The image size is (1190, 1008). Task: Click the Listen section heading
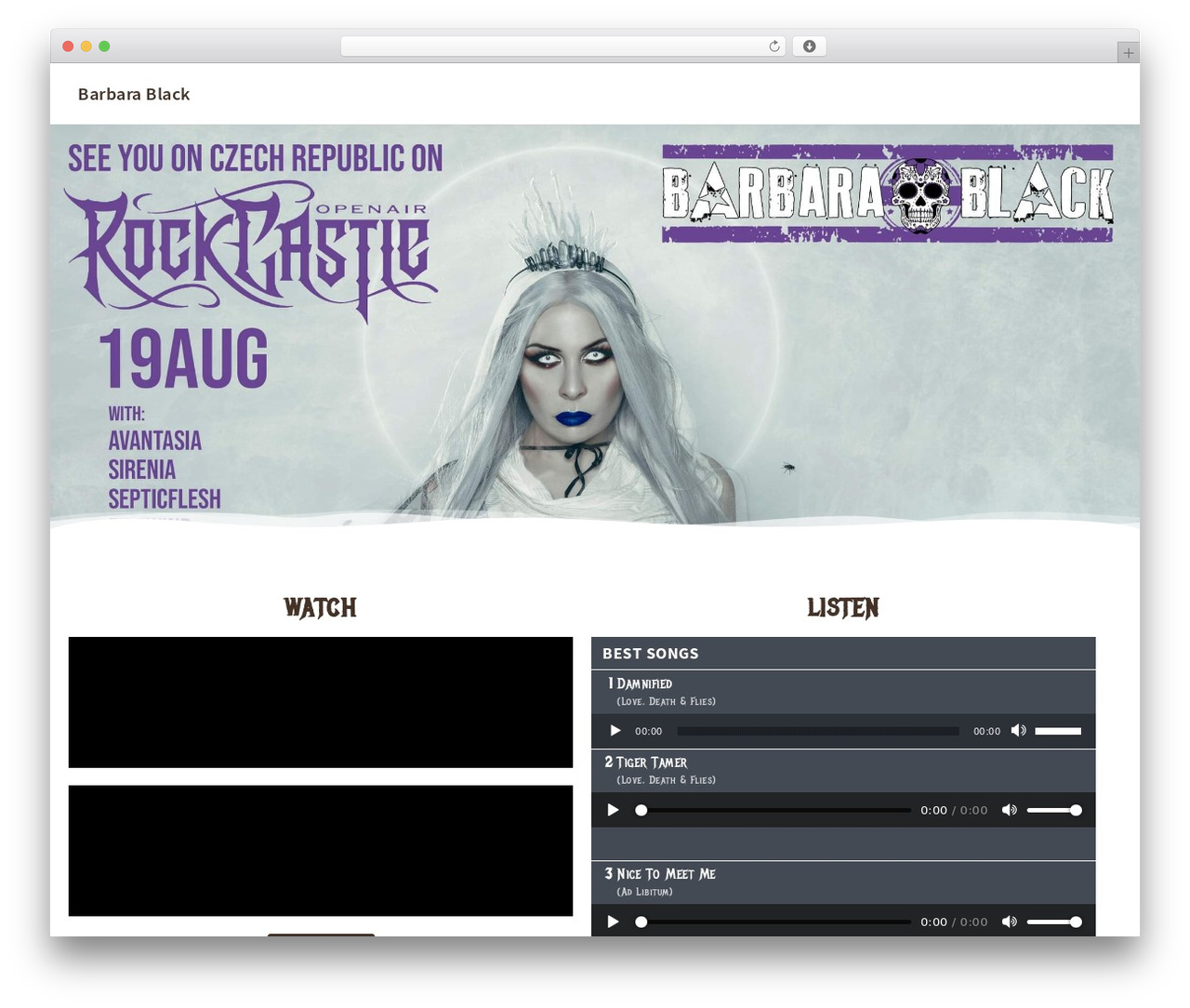click(x=843, y=607)
